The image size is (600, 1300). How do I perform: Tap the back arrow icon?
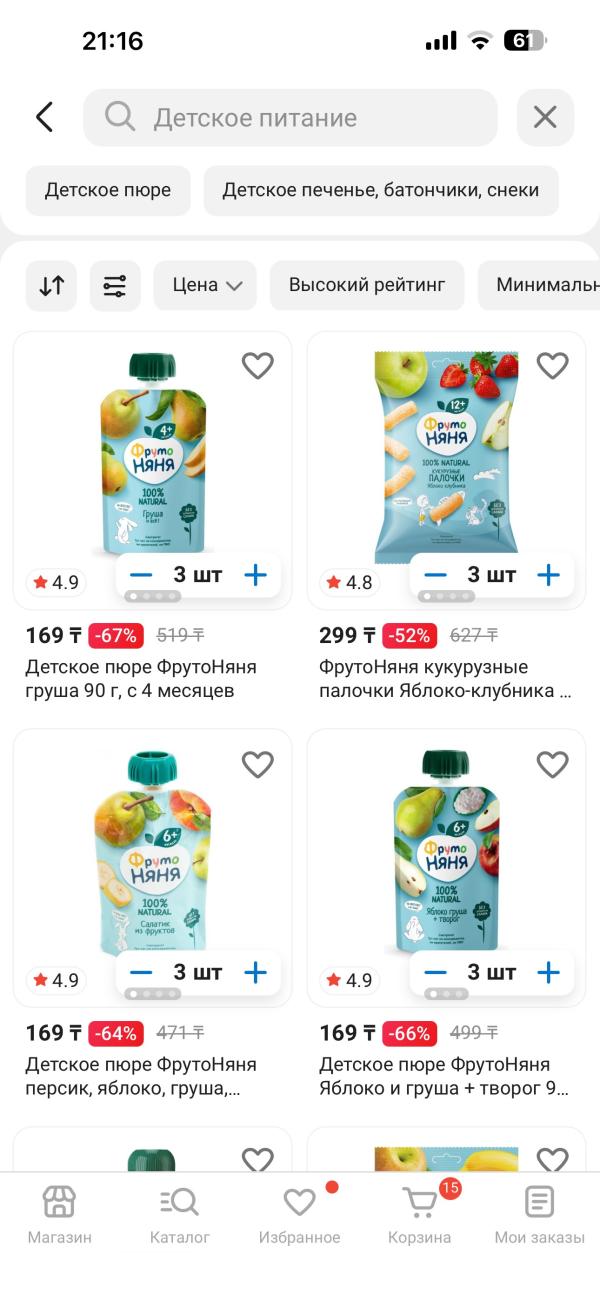tap(44, 117)
